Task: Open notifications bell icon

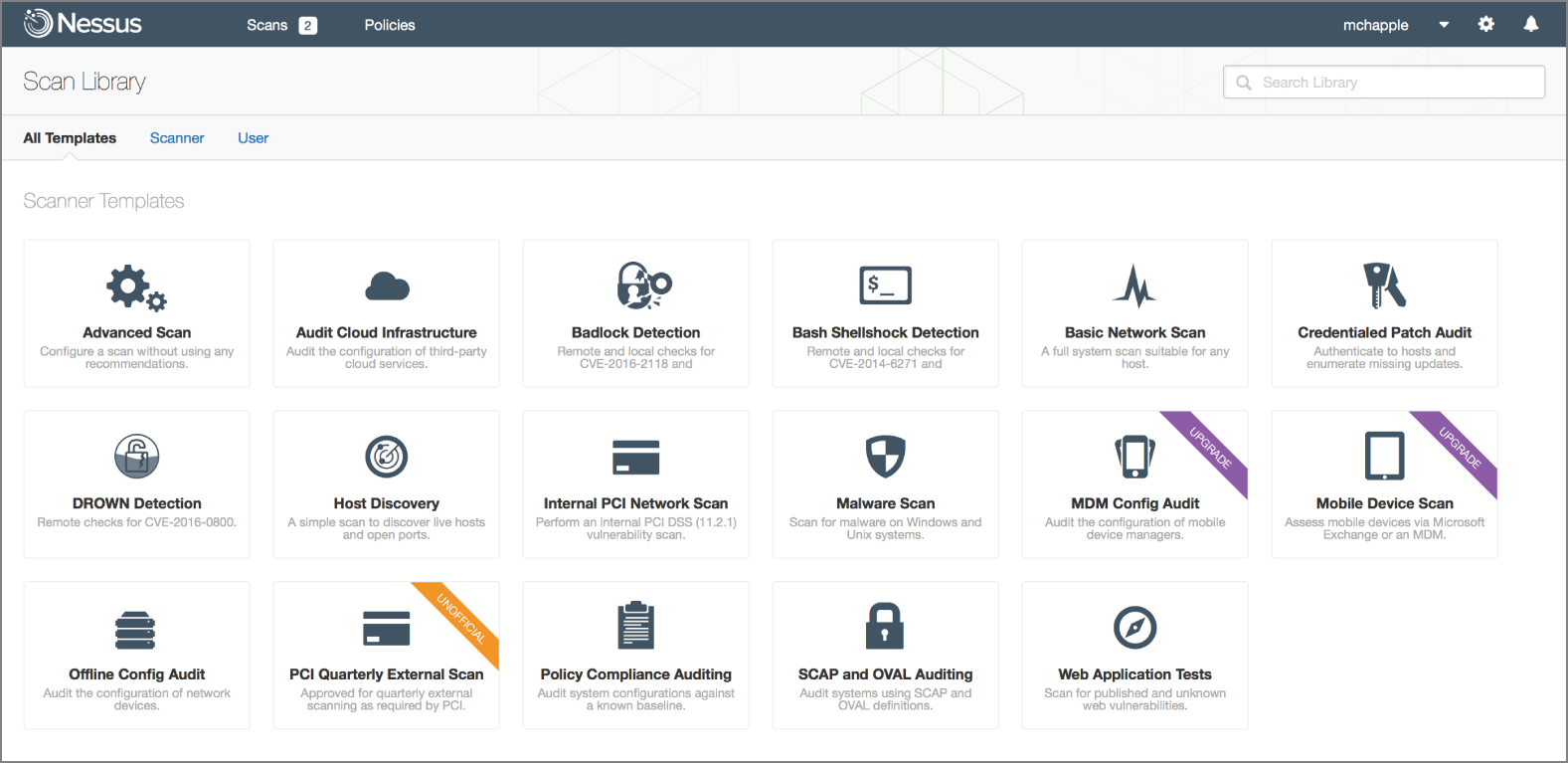Action: pos(1531,24)
